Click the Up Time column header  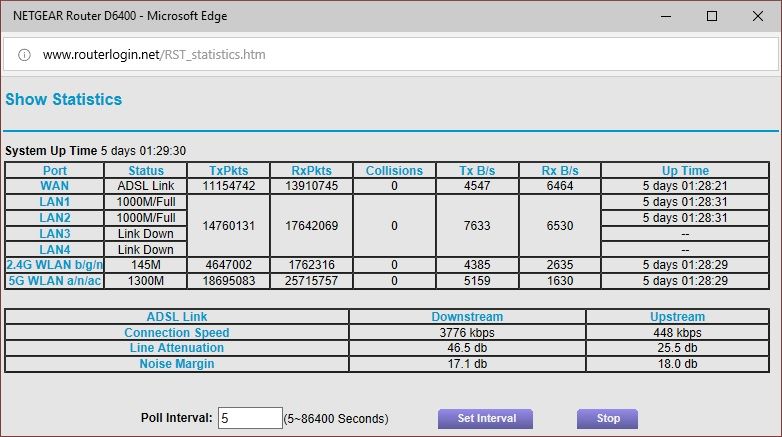pyautogui.click(x=685, y=171)
